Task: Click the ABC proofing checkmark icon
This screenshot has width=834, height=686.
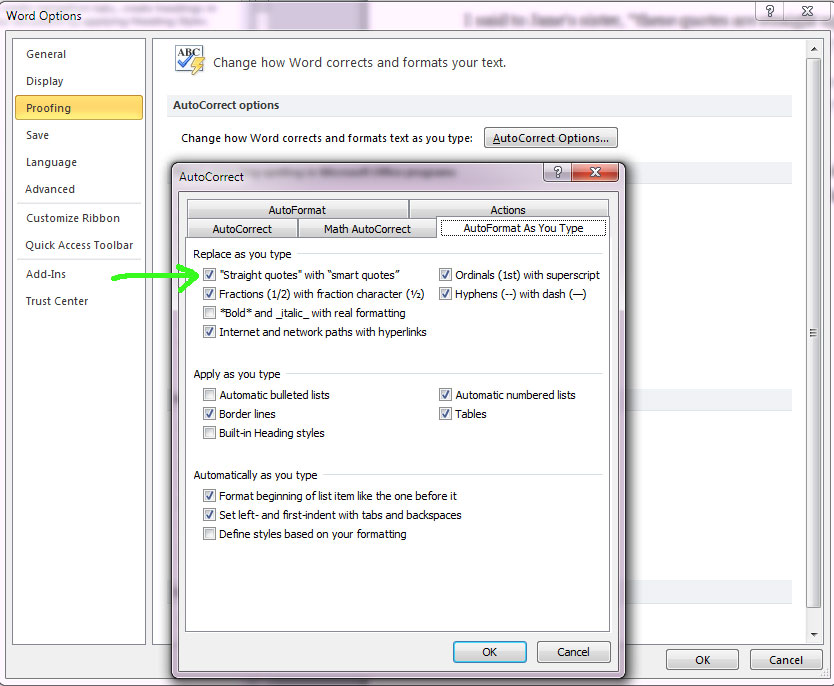Action: click(x=189, y=60)
